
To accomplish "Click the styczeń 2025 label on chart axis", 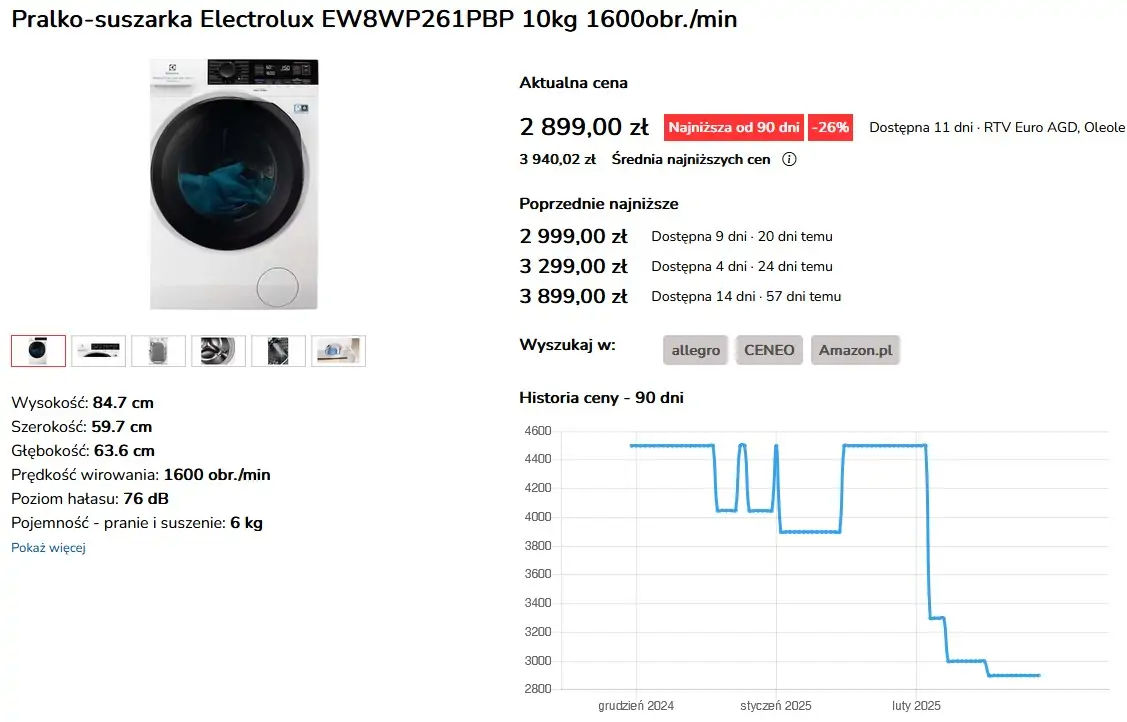I will pyautogui.click(x=776, y=705).
